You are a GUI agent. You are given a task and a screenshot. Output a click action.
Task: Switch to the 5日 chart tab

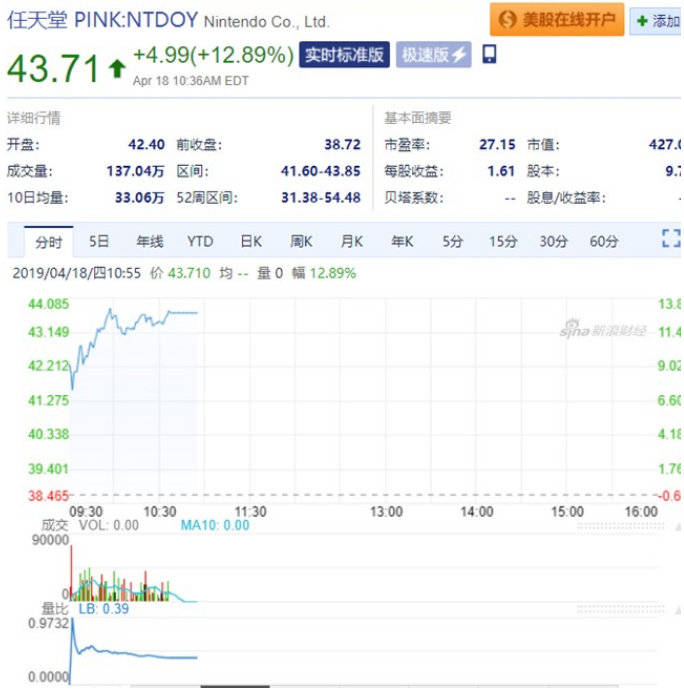pos(99,241)
